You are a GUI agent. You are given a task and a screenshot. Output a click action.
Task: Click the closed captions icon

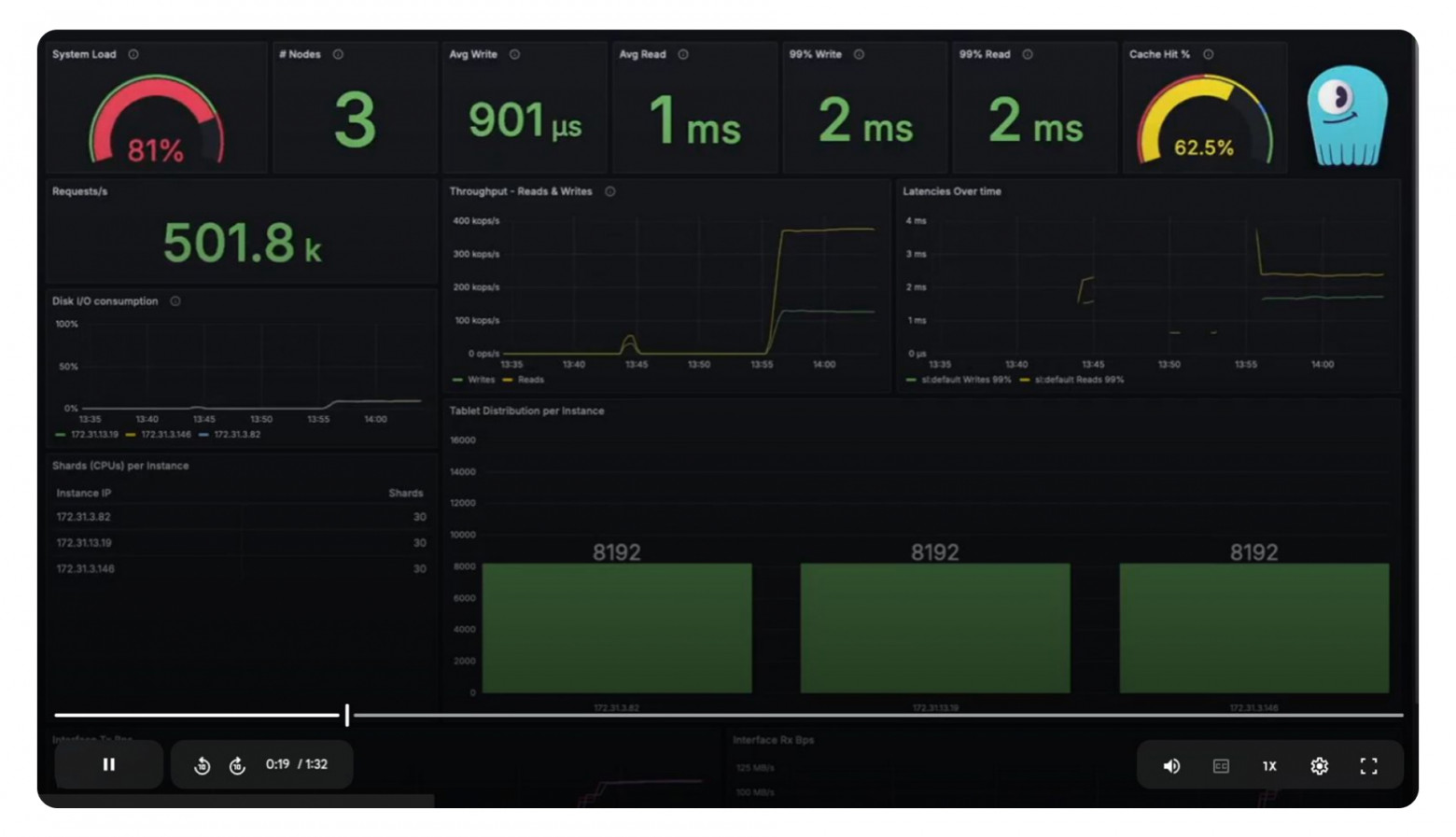[x=1220, y=765]
